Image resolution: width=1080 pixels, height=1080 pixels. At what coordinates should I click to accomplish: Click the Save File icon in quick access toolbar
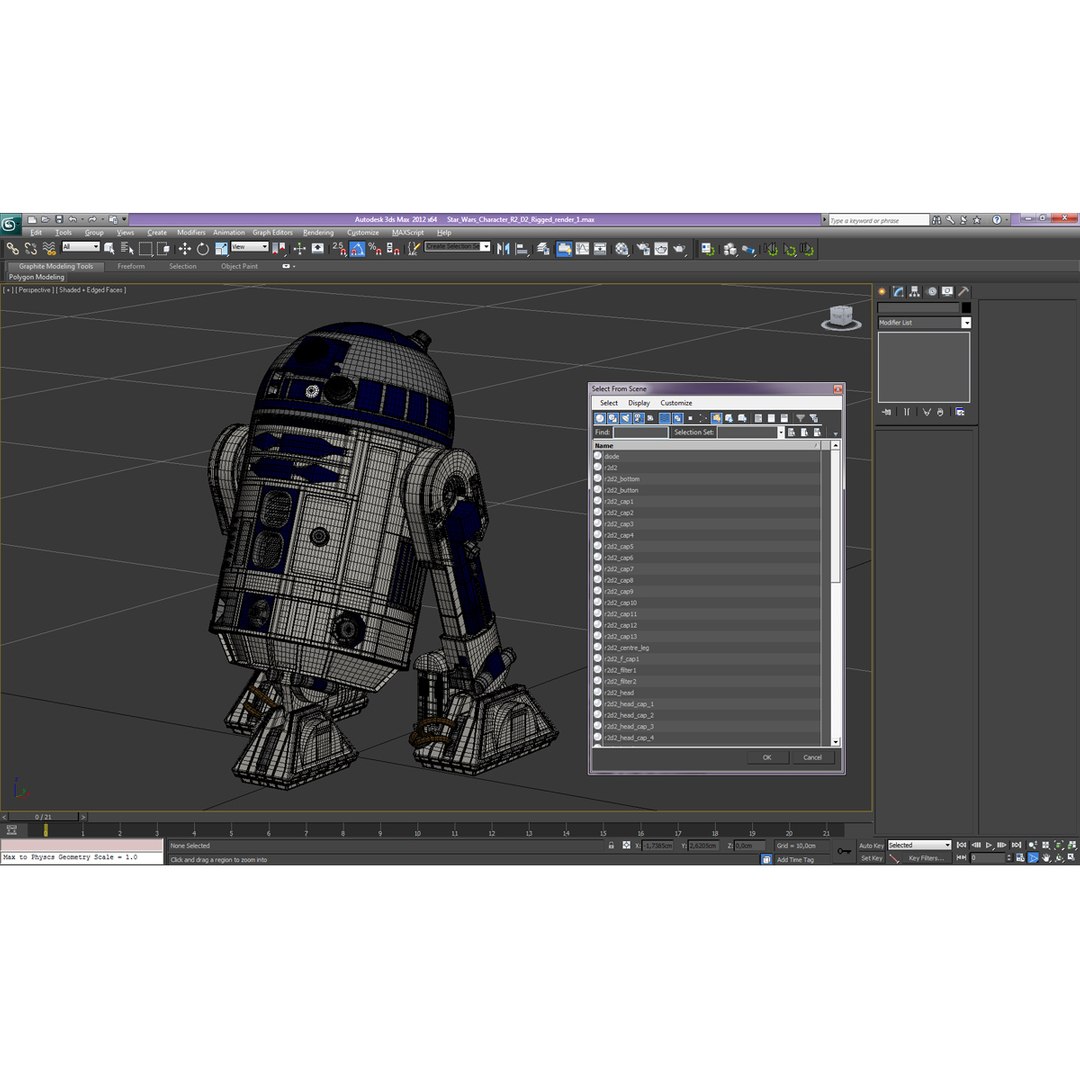tap(59, 220)
